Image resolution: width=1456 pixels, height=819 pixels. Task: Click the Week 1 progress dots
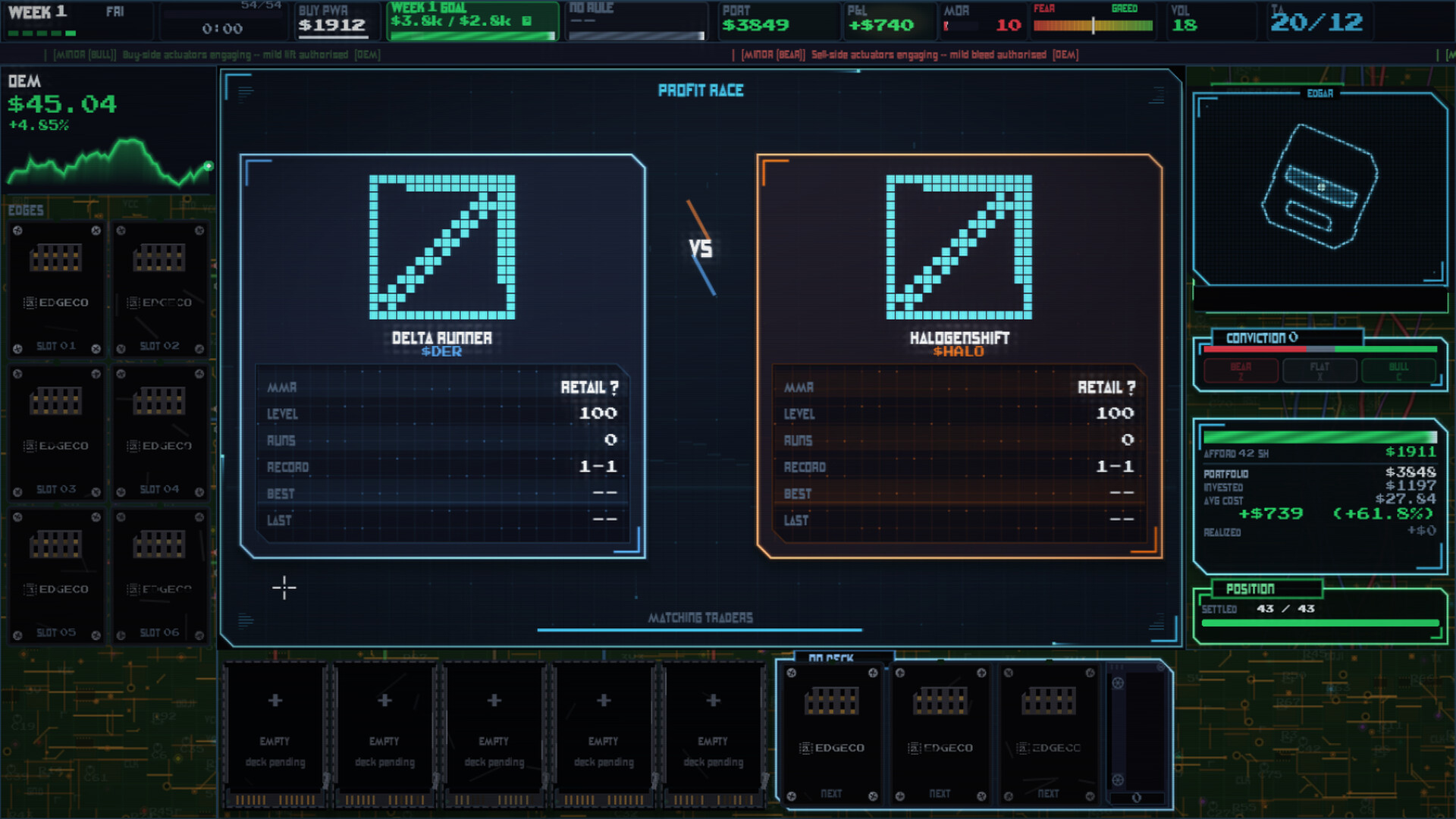41,33
